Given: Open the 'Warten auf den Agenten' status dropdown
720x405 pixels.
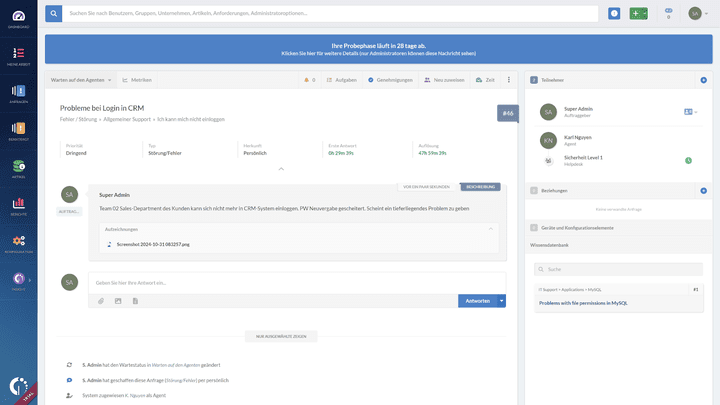Looking at the screenshot, I should tap(80, 79).
